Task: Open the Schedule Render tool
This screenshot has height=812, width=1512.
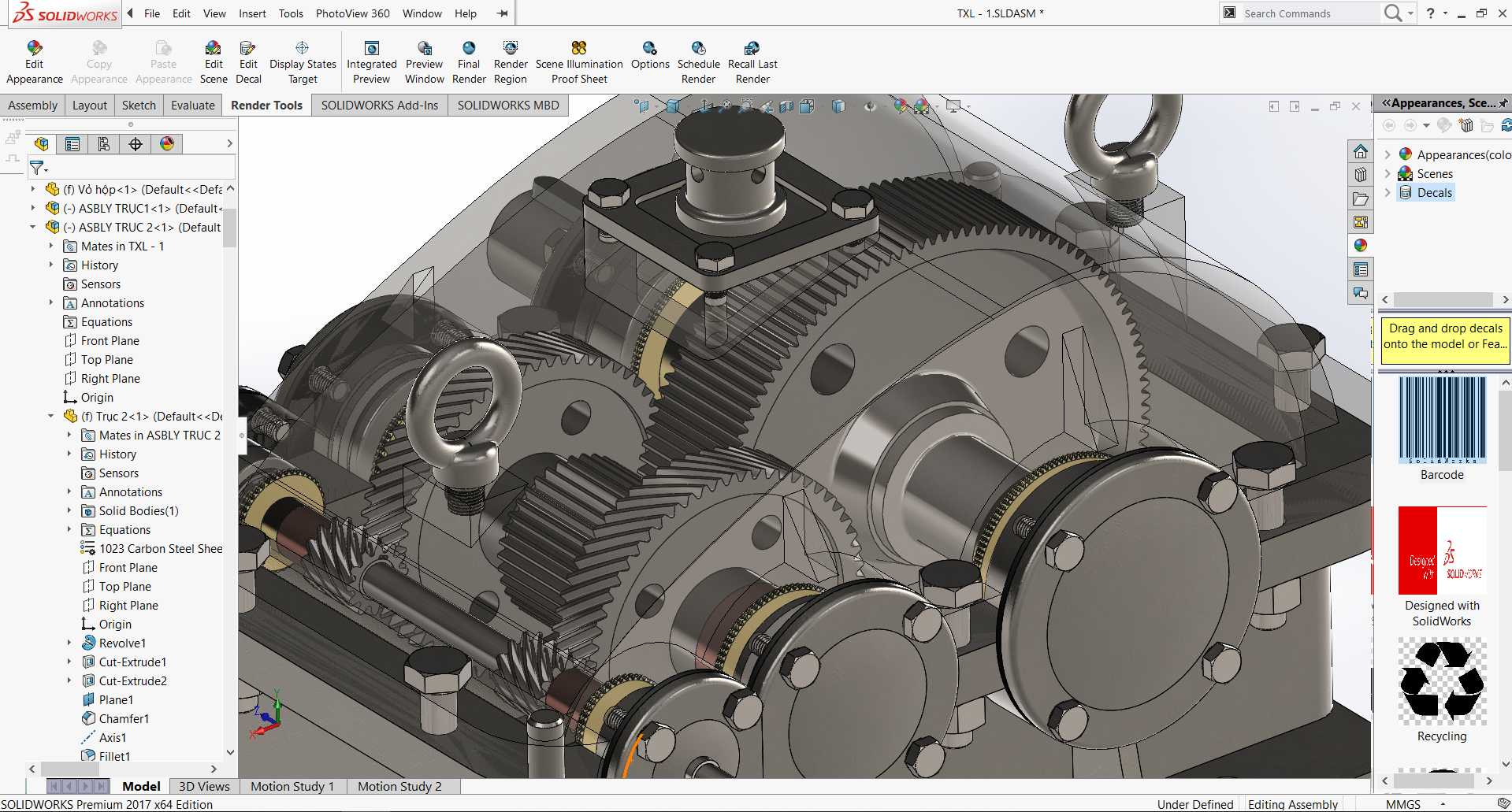Action: (698, 49)
